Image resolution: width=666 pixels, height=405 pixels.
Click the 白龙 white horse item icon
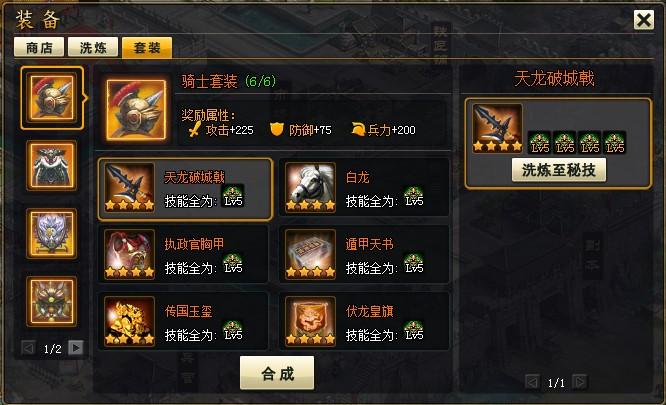tap(310, 188)
